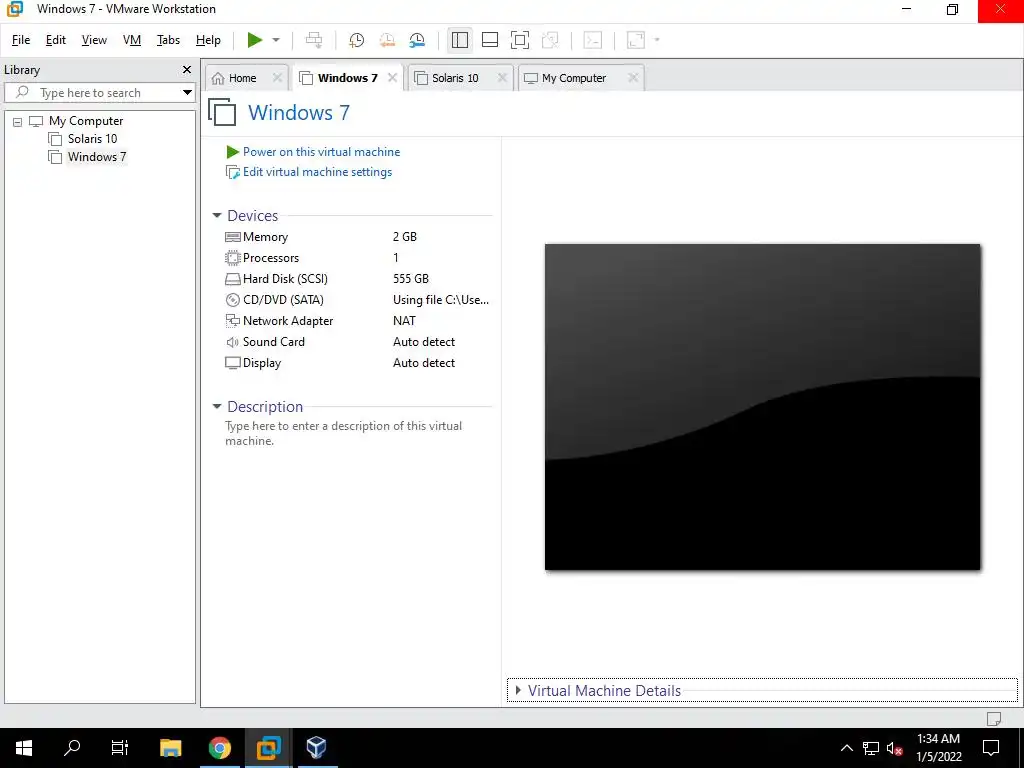Select Solaris 10 in the Library tree

coord(92,138)
